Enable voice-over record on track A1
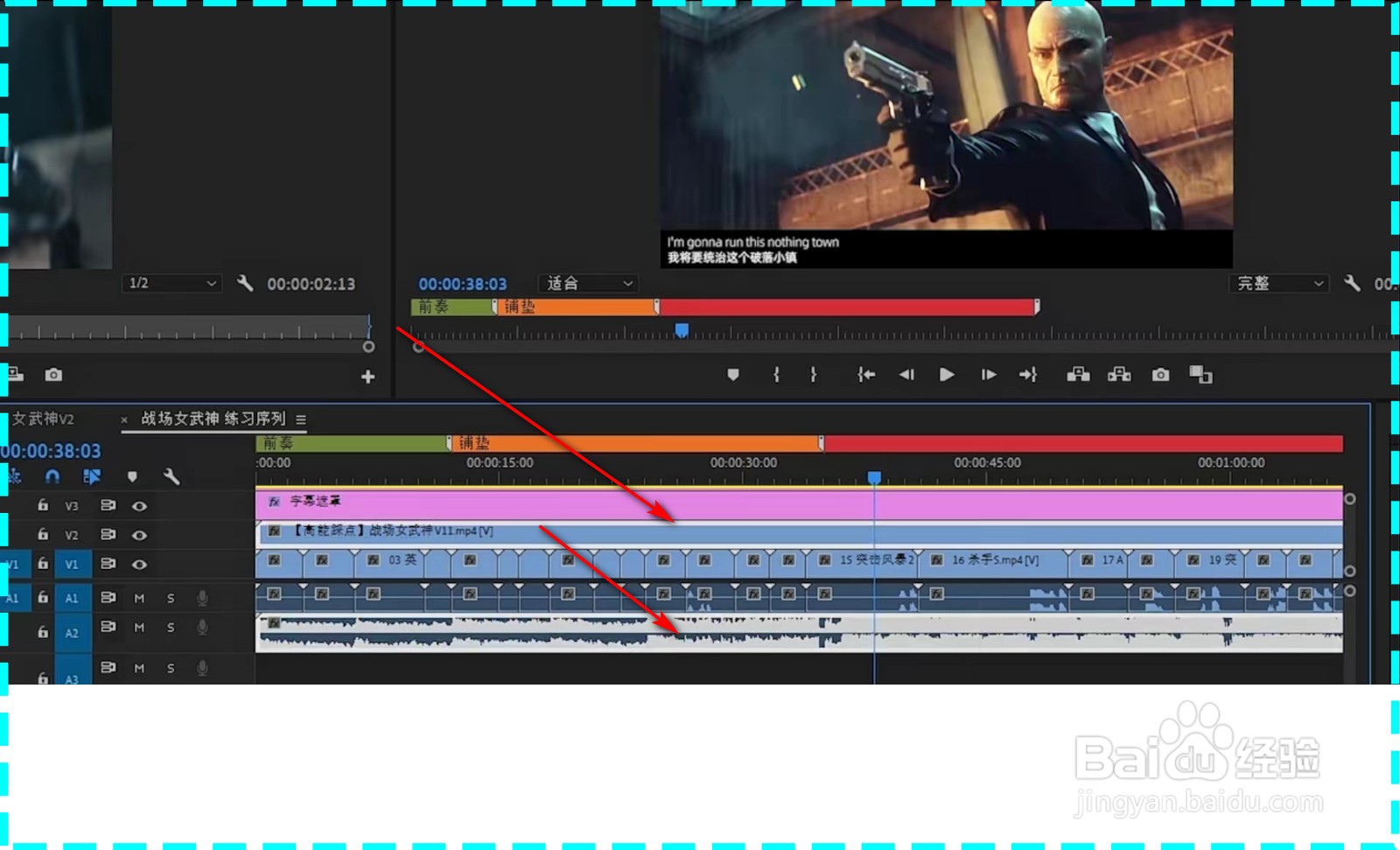1400x850 pixels. (202, 598)
